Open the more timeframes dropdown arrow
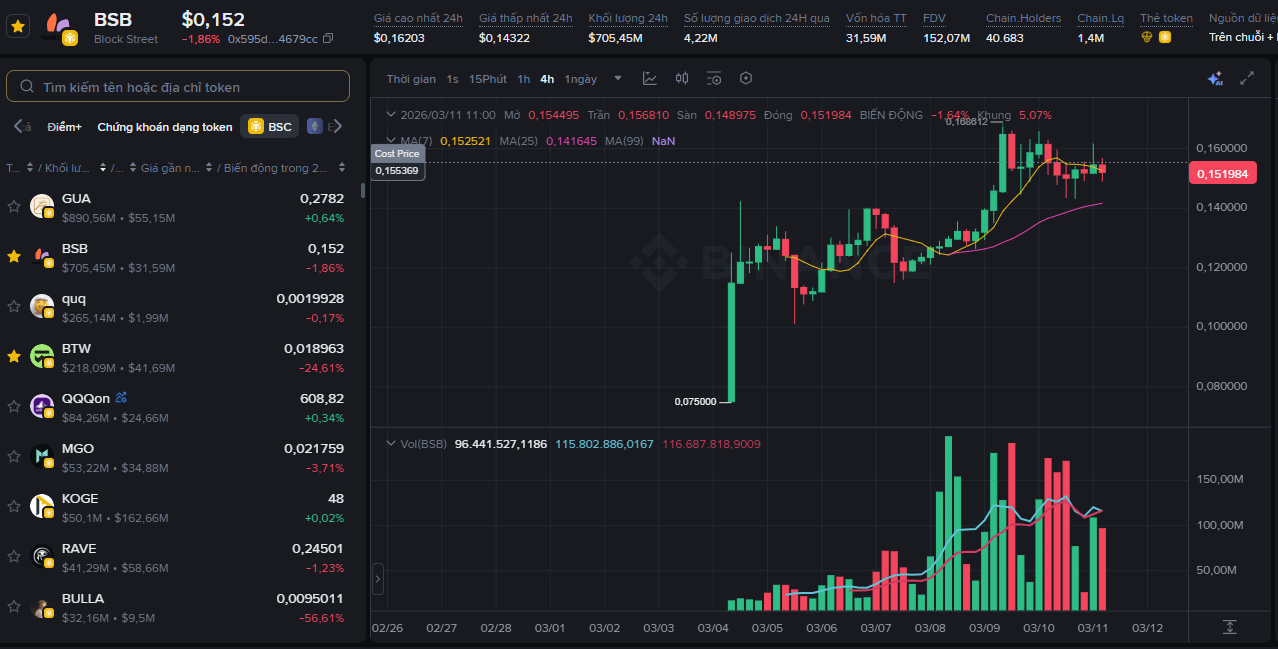This screenshot has height=649, width=1278. click(618, 79)
